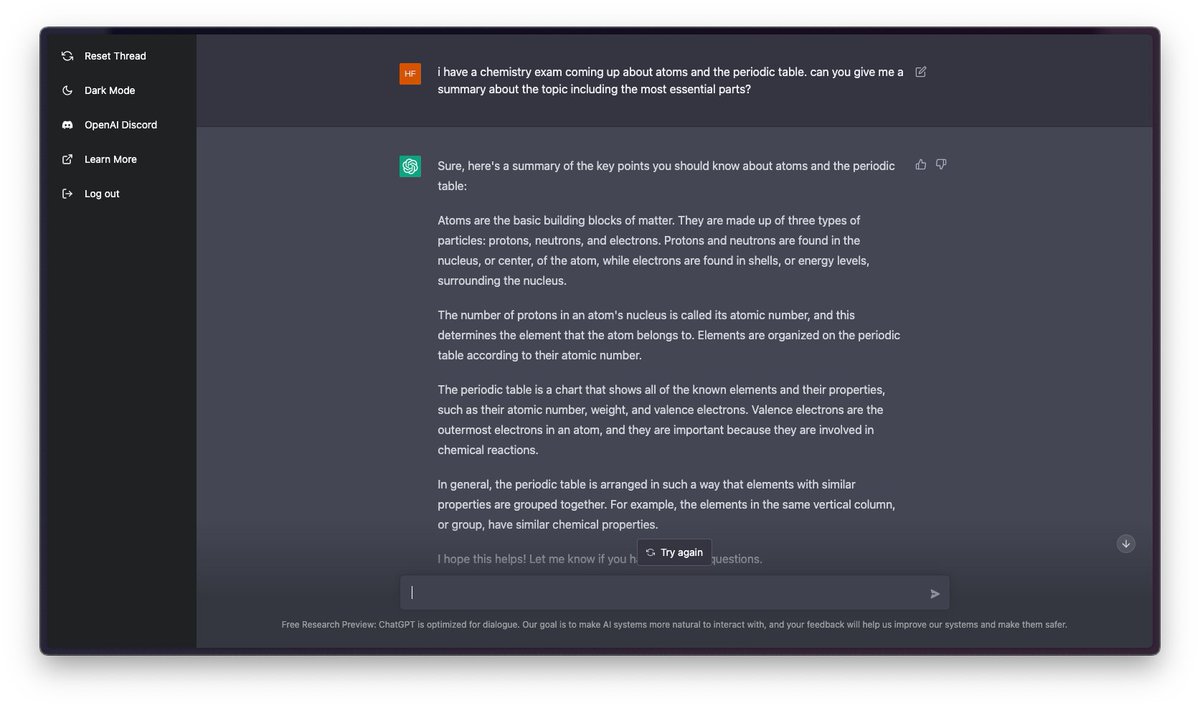The image size is (1200, 708).
Task: Give the response a thumbs down
Action: coord(941,164)
